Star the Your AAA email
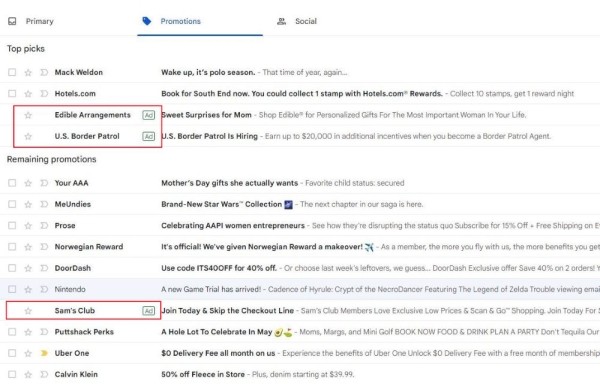Viewport: 600px width, 384px height. coord(28,183)
